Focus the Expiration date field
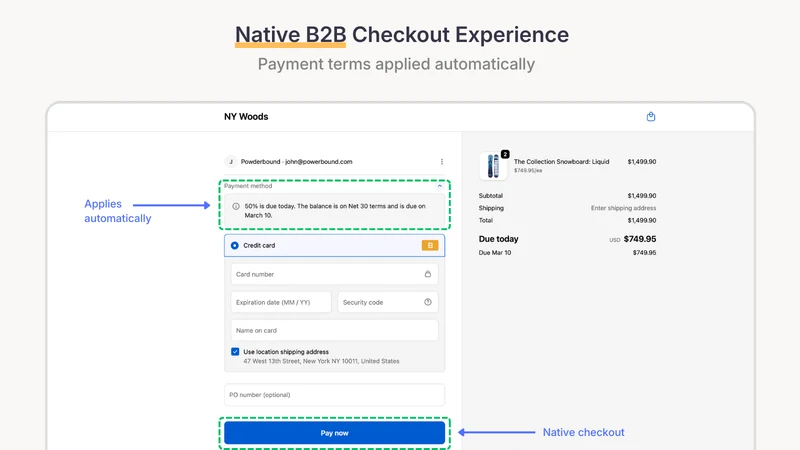800x450 pixels. point(281,302)
